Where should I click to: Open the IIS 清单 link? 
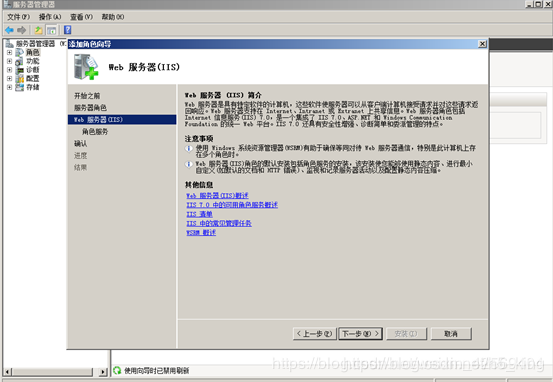coord(199,214)
